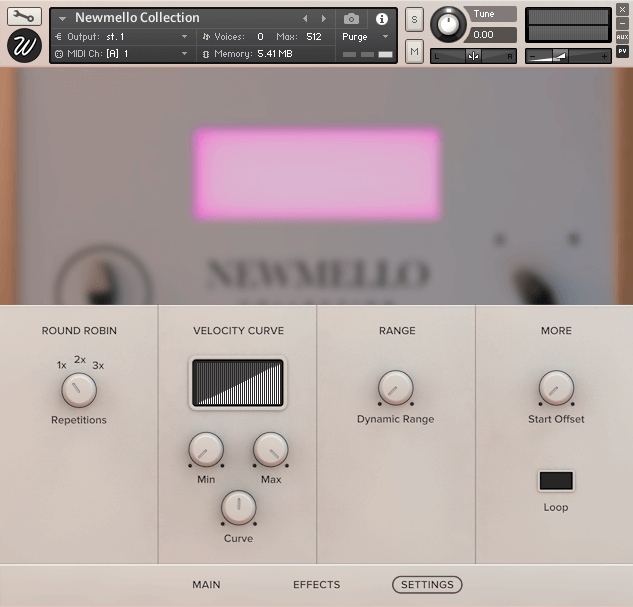The width and height of the screenshot is (633, 607).
Task: Click the Tune knob
Action: coord(448,24)
